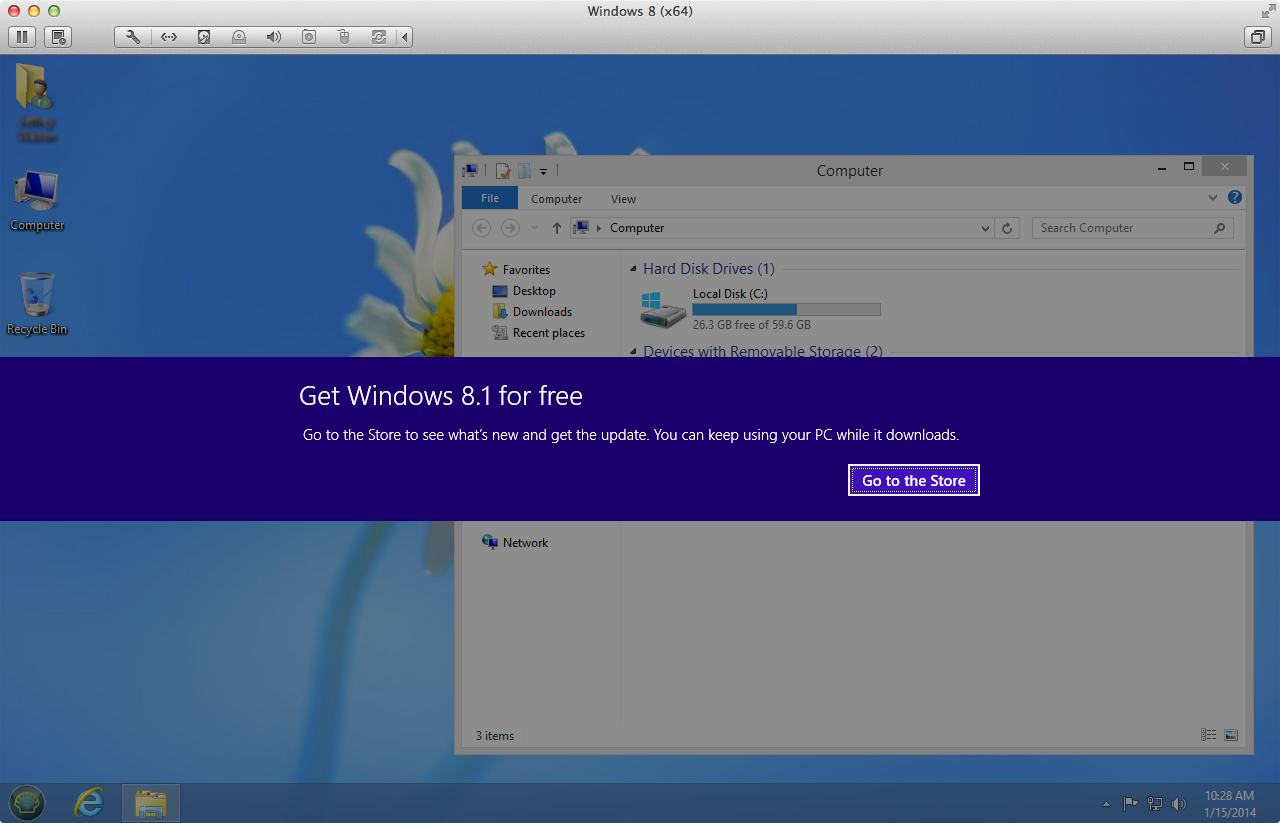Viewport: 1280px width, 823px height.
Task: Select the Computer desktop icon
Action: coord(37,201)
